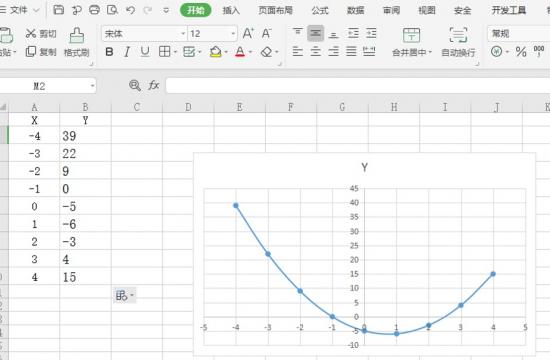
Task: Switch to the 安全 tab
Action: point(462,10)
